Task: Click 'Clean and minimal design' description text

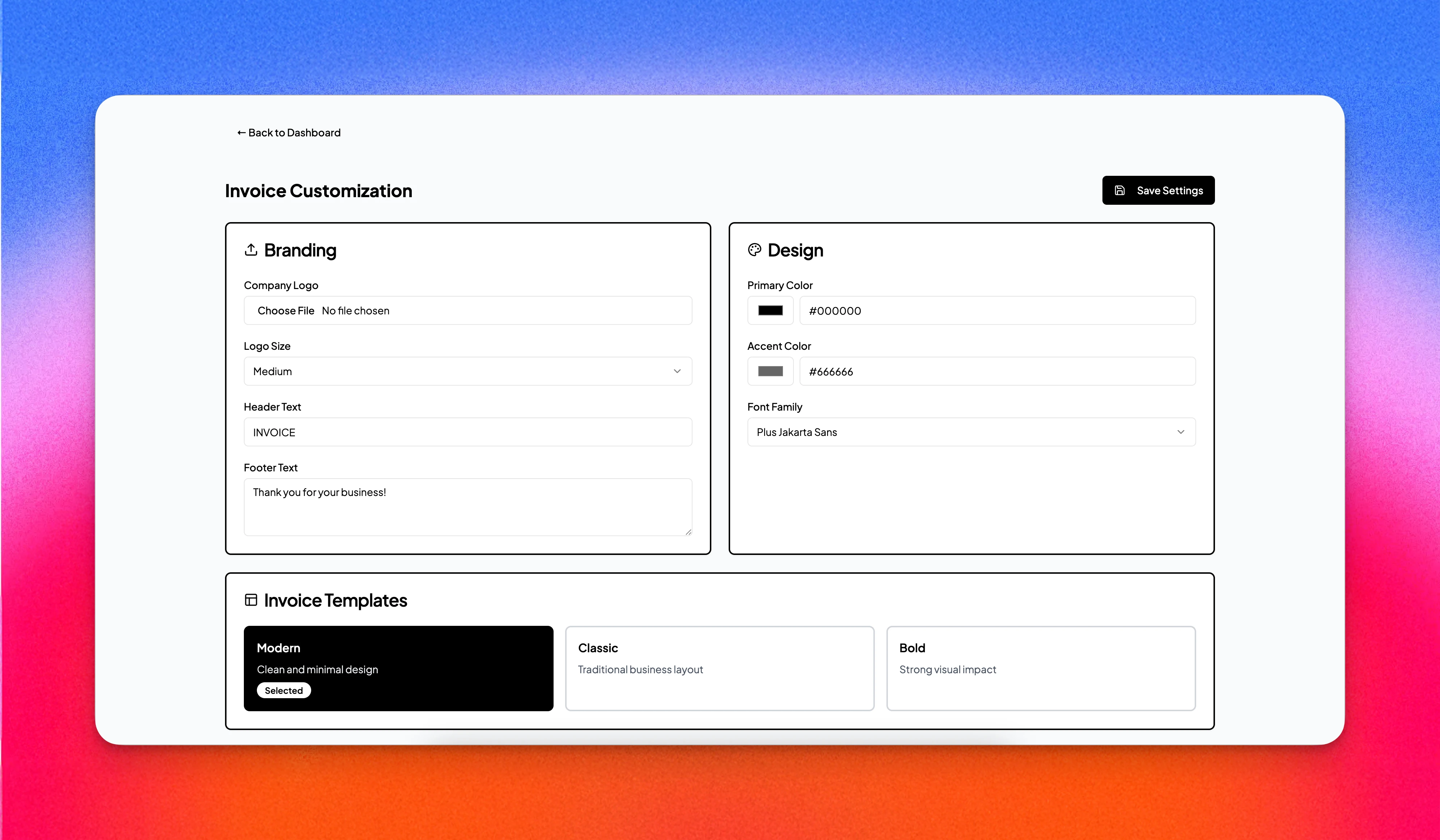Action: (x=317, y=669)
